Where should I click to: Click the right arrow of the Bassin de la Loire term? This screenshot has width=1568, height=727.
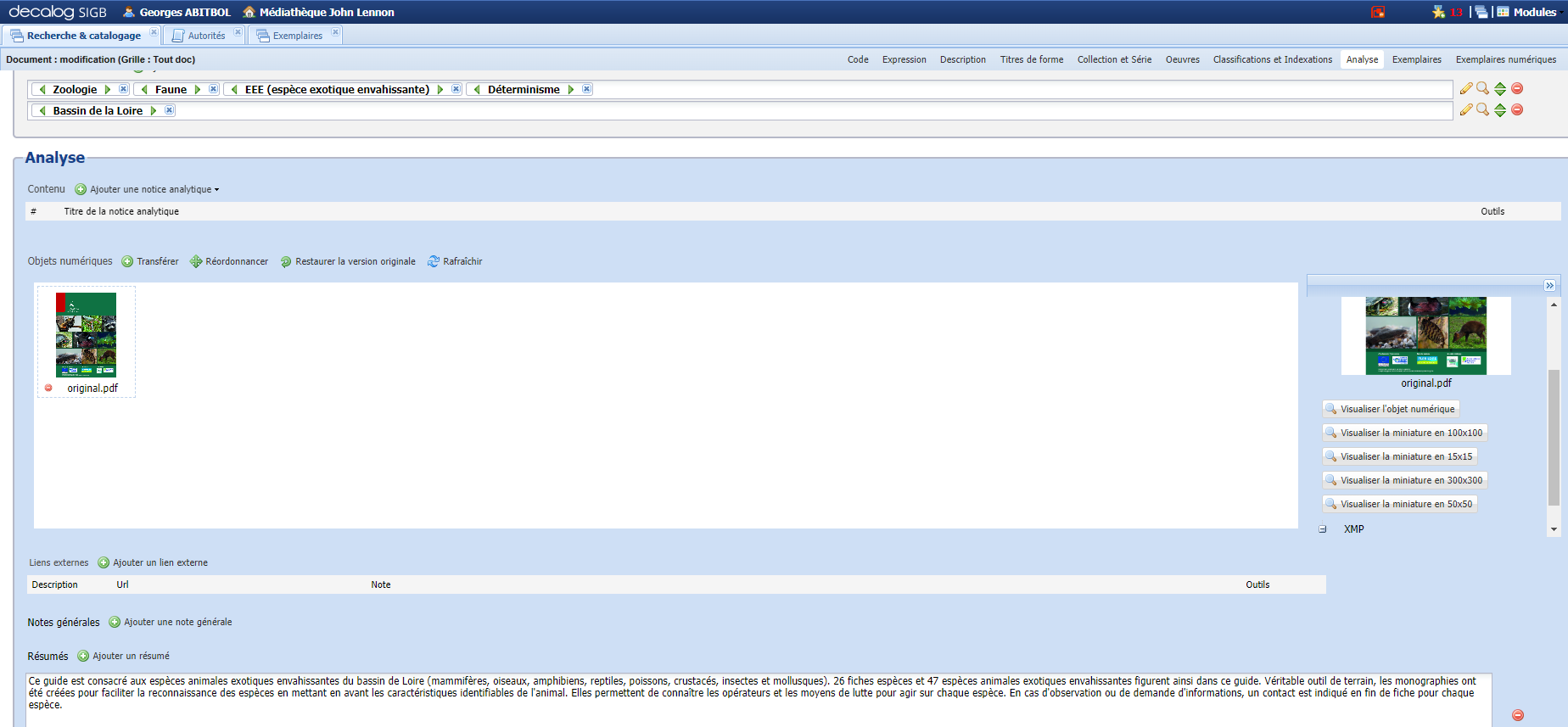pos(154,110)
